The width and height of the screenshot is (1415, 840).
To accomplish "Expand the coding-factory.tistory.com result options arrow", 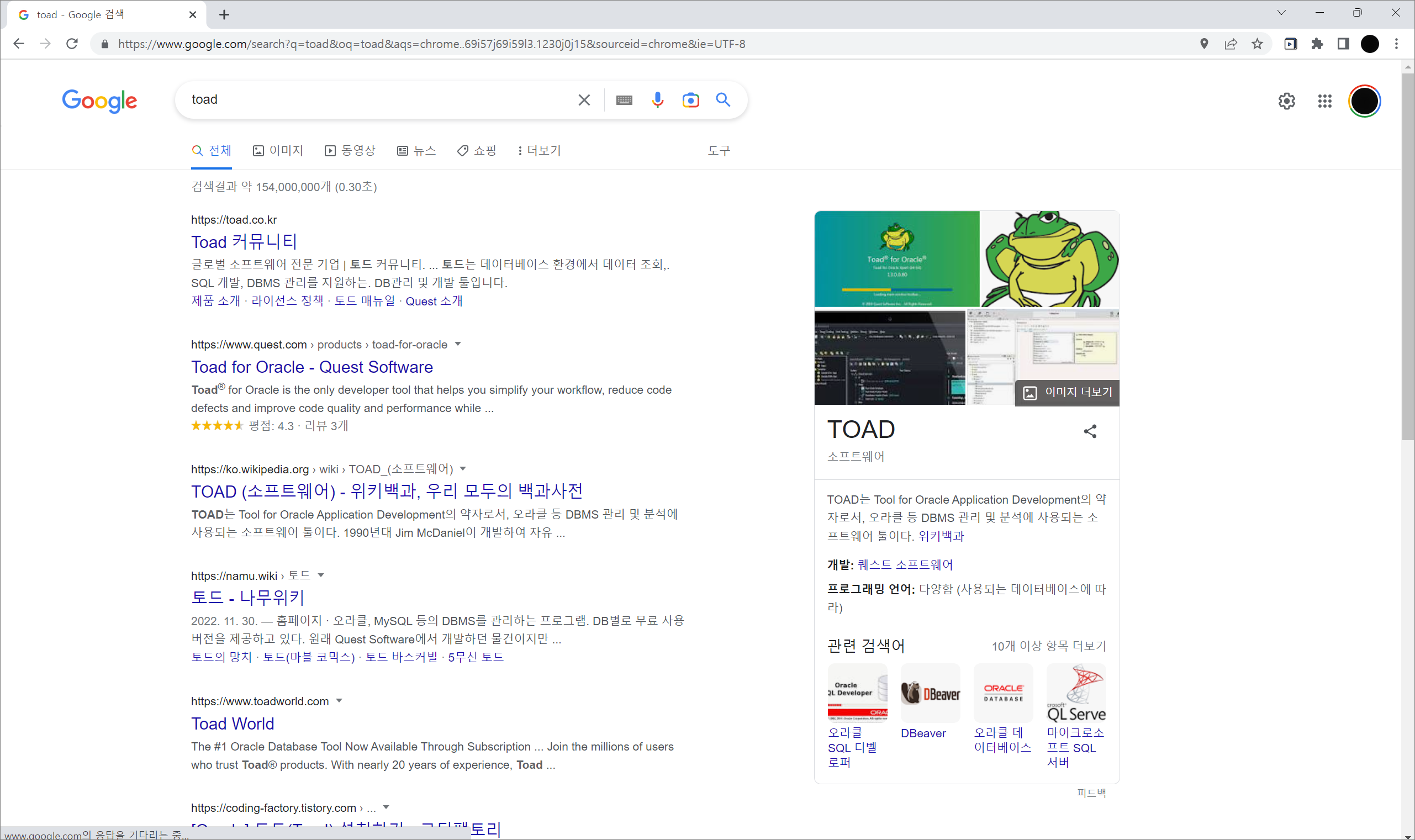I will tap(386, 807).
